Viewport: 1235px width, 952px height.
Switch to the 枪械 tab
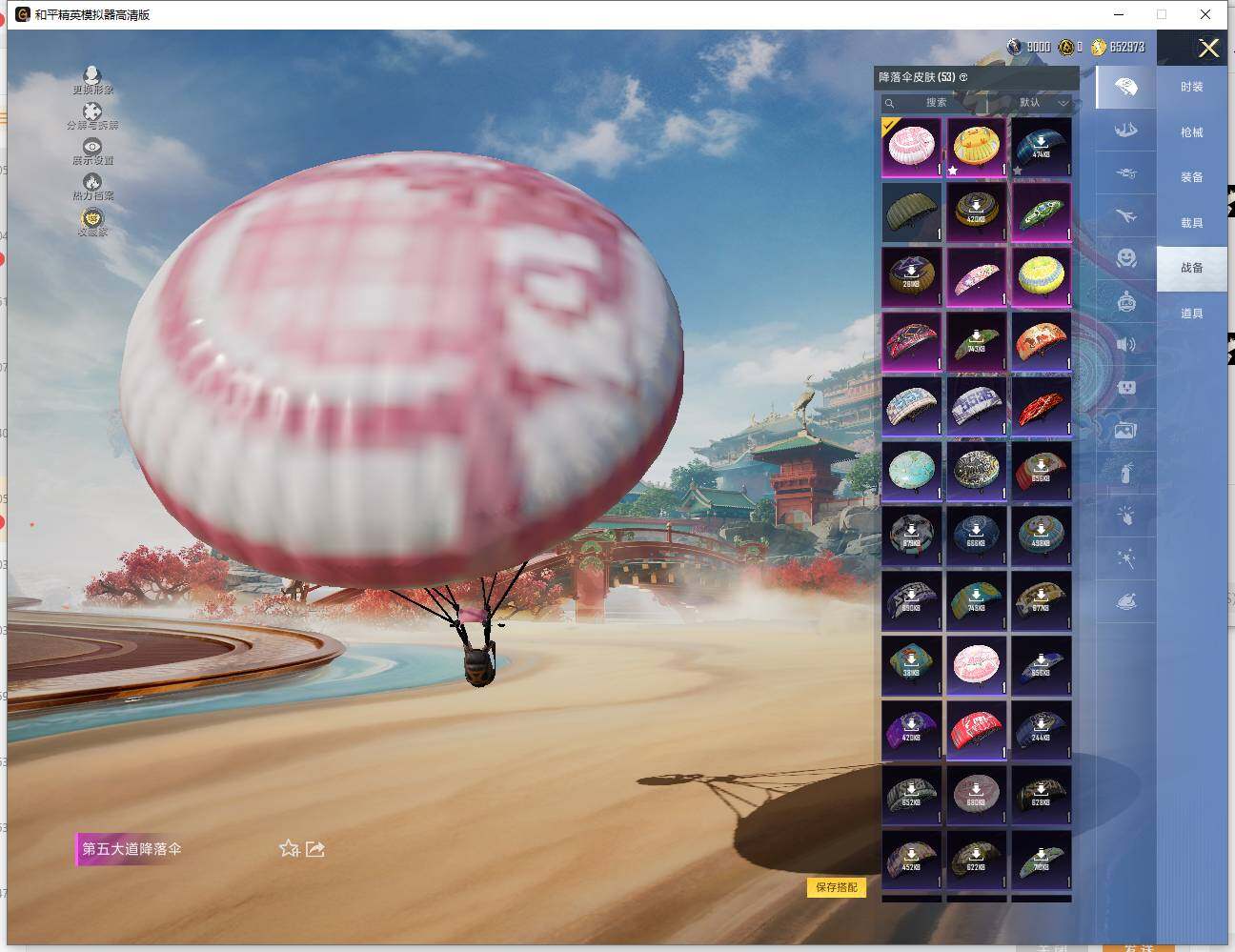pyautogui.click(x=1191, y=132)
